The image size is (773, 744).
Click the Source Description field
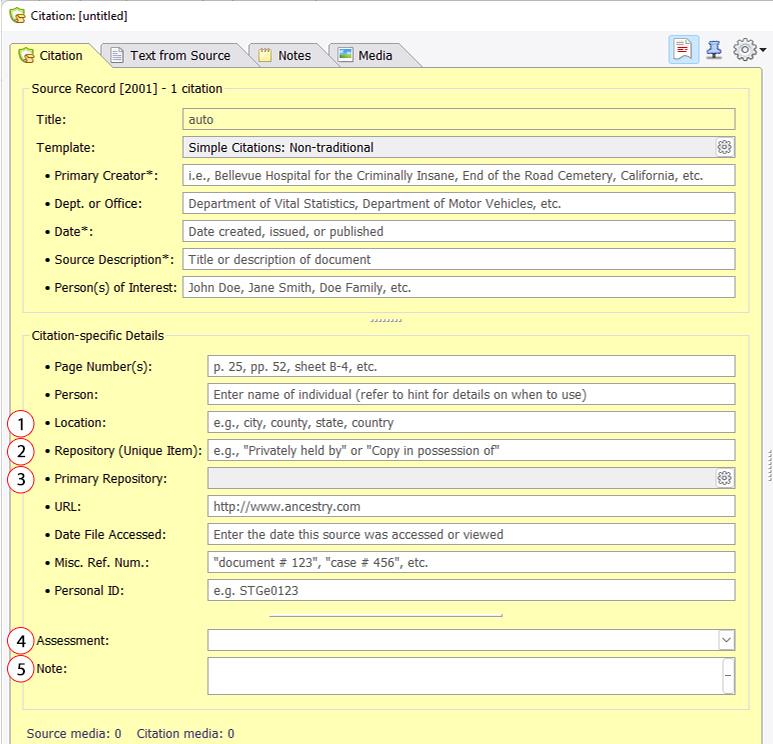coord(458,259)
